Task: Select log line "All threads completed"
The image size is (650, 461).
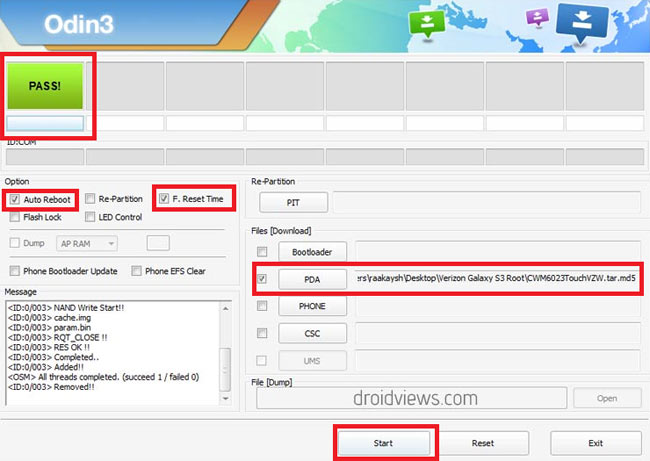Action: click(x=103, y=377)
